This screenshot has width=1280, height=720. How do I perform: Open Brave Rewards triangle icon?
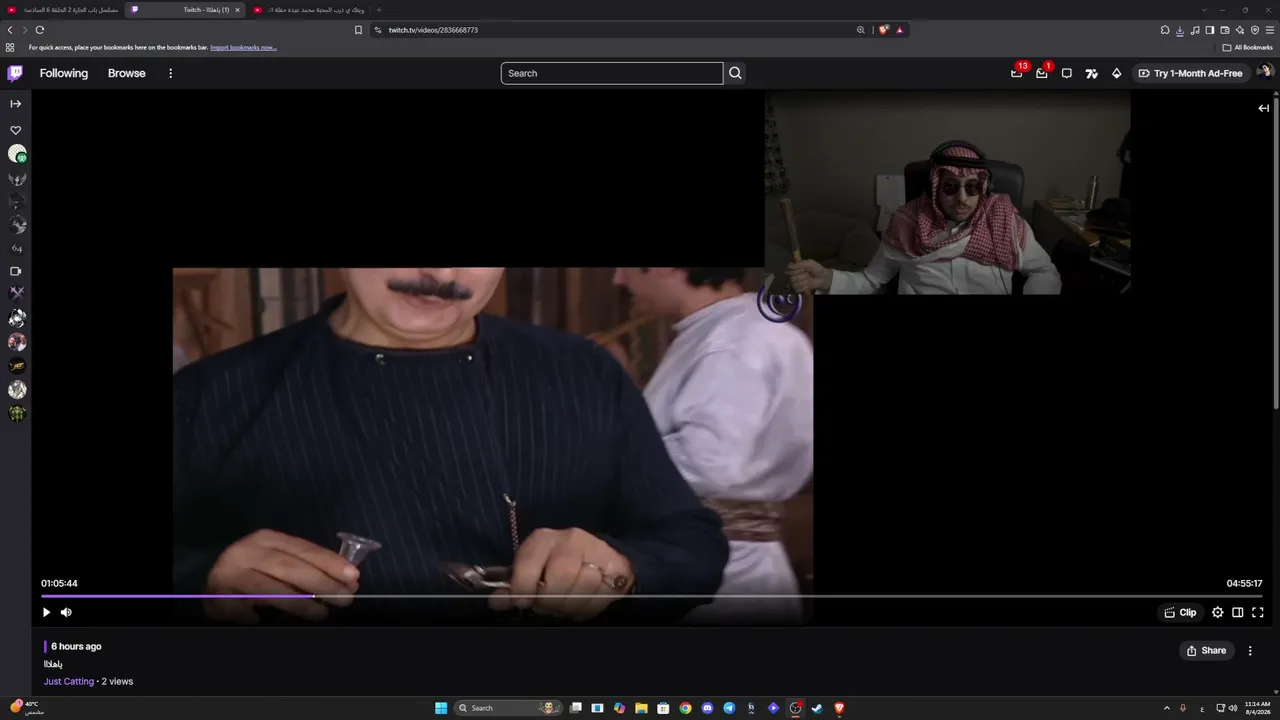(899, 30)
